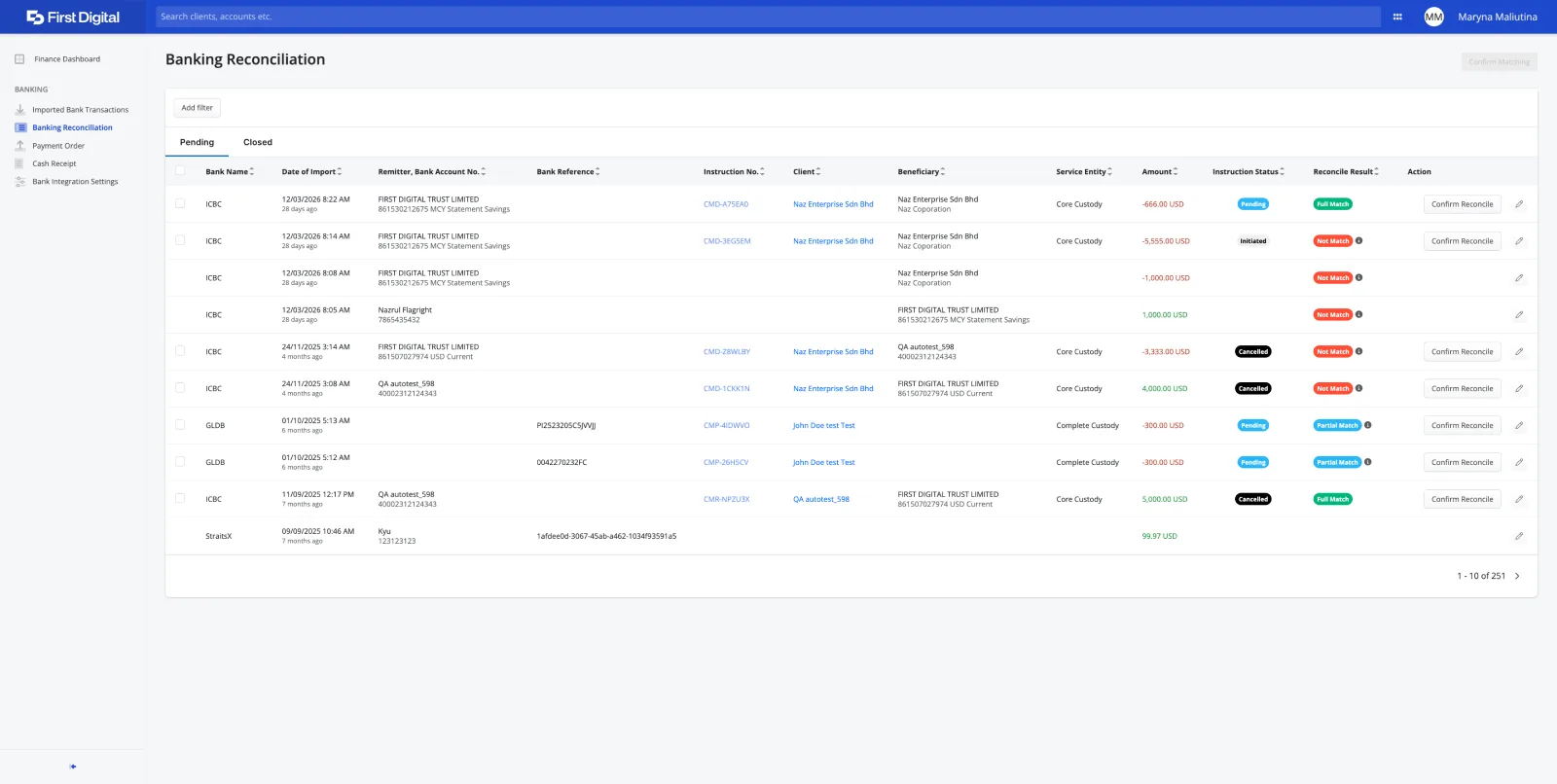Go to next page with arrow icon
Viewport: 1557px width, 784px height.
[1517, 576]
